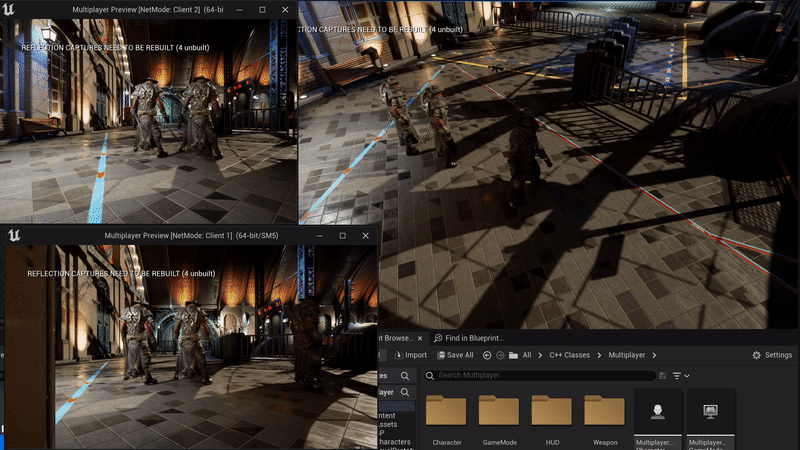Viewport: 800px width, 450px height.
Task: Open the GameMode folder
Action: [x=499, y=419]
